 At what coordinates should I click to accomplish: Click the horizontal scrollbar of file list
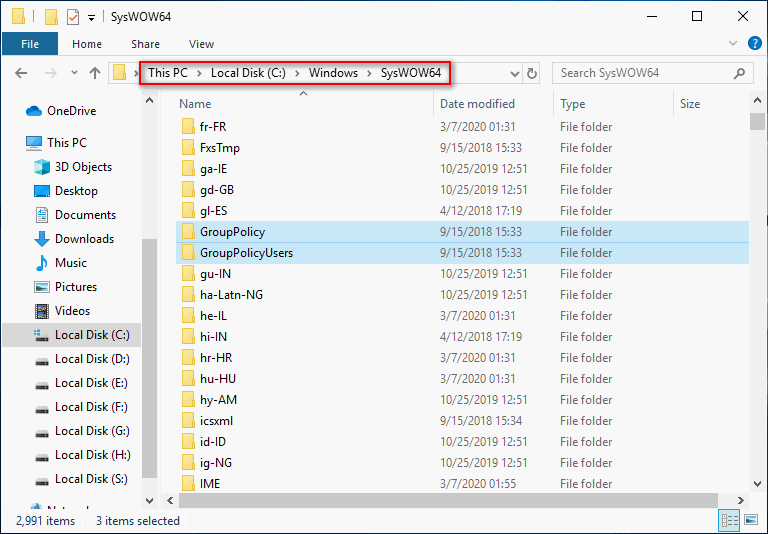[x=448, y=500]
